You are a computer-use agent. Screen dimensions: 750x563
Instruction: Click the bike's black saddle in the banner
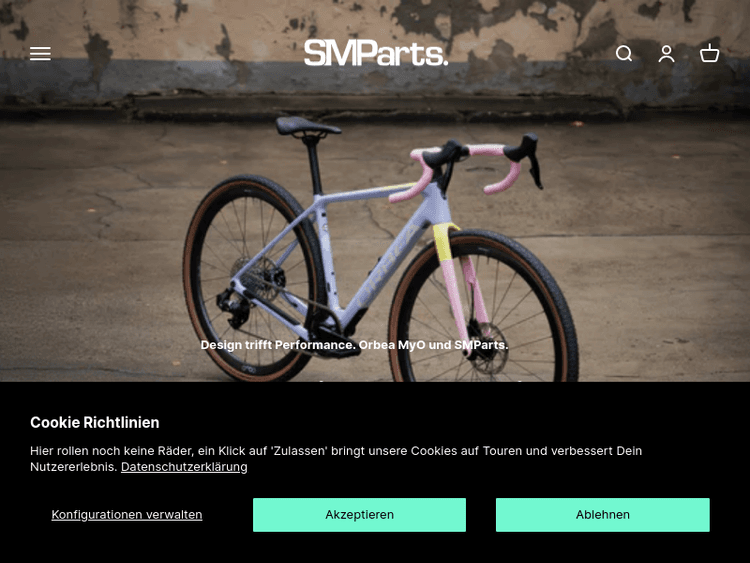[307, 127]
